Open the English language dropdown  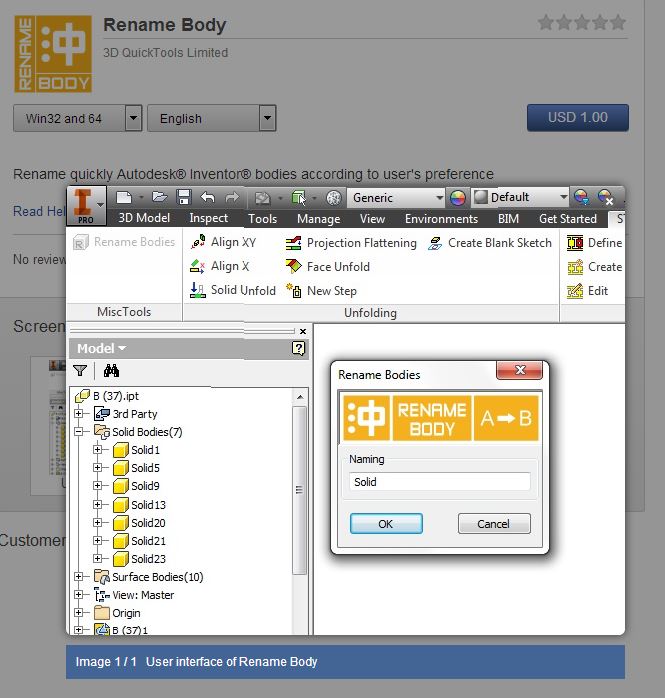(x=212, y=118)
